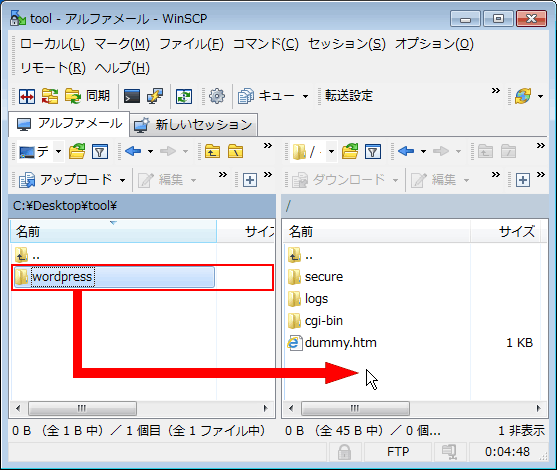Click the remote open directory icon
Image resolution: width=557 pixels, height=470 pixels.
click(x=350, y=152)
